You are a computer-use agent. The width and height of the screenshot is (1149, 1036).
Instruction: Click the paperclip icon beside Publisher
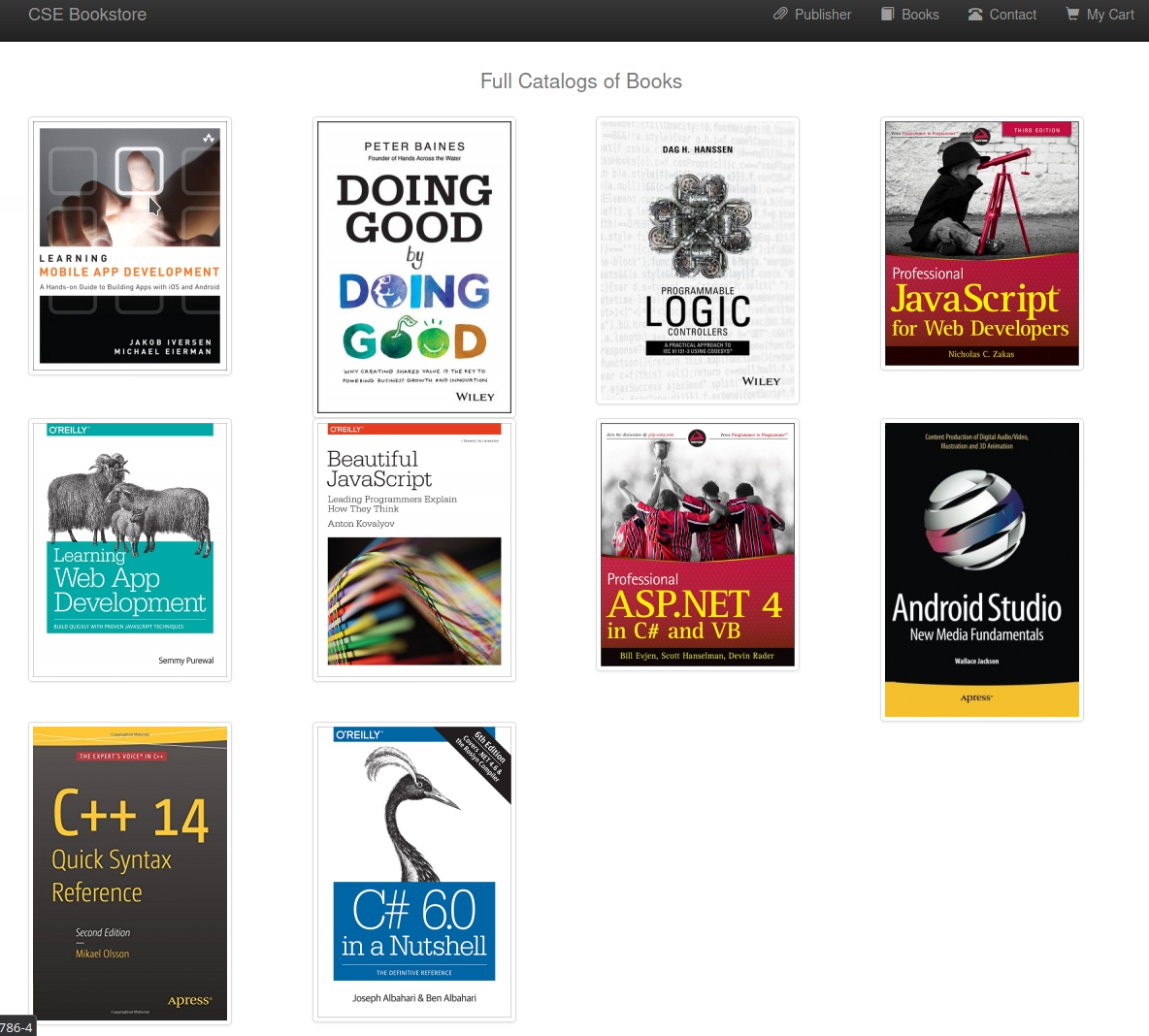pos(780,15)
